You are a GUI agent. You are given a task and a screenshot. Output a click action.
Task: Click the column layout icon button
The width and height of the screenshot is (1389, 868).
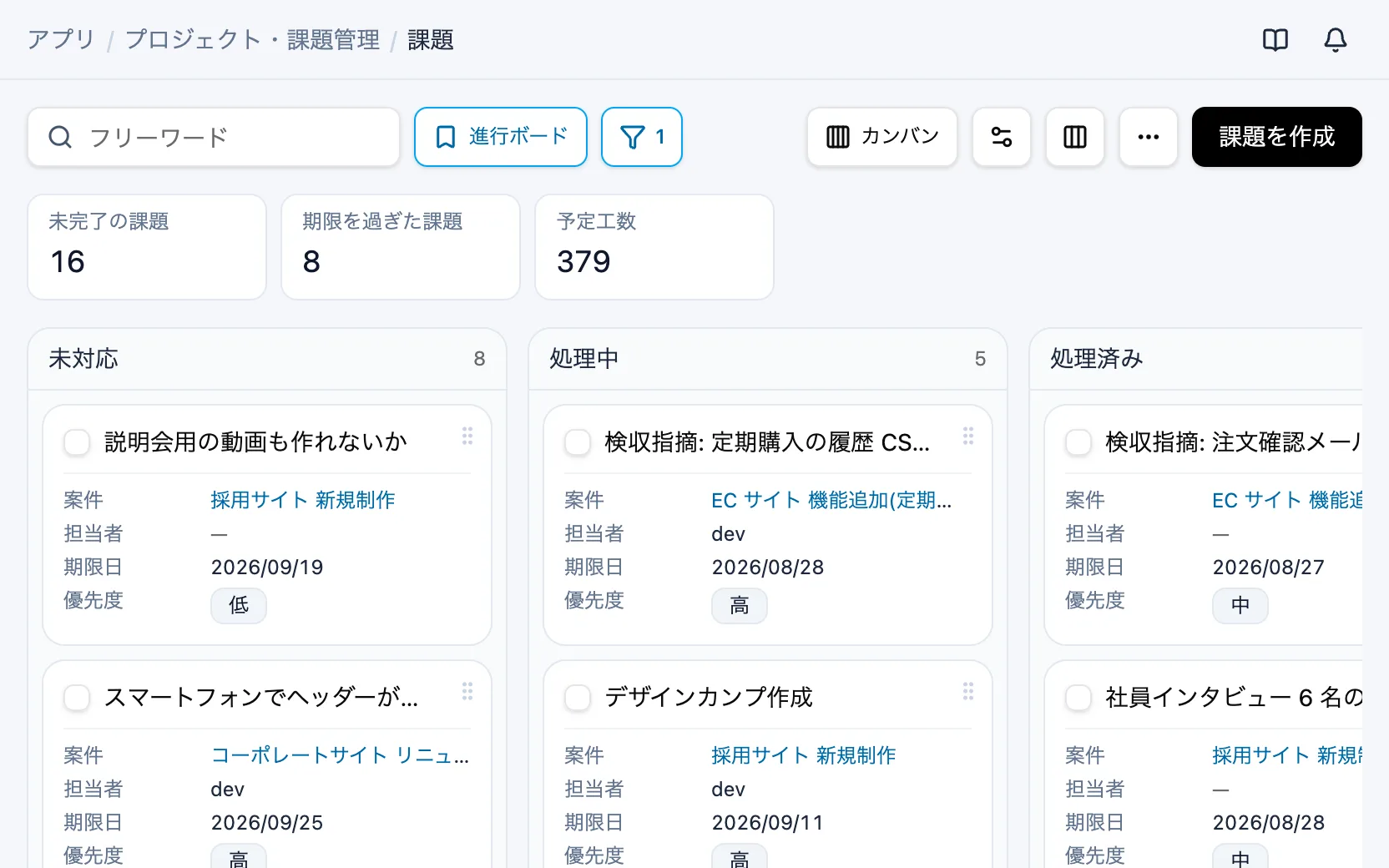coord(1074,137)
